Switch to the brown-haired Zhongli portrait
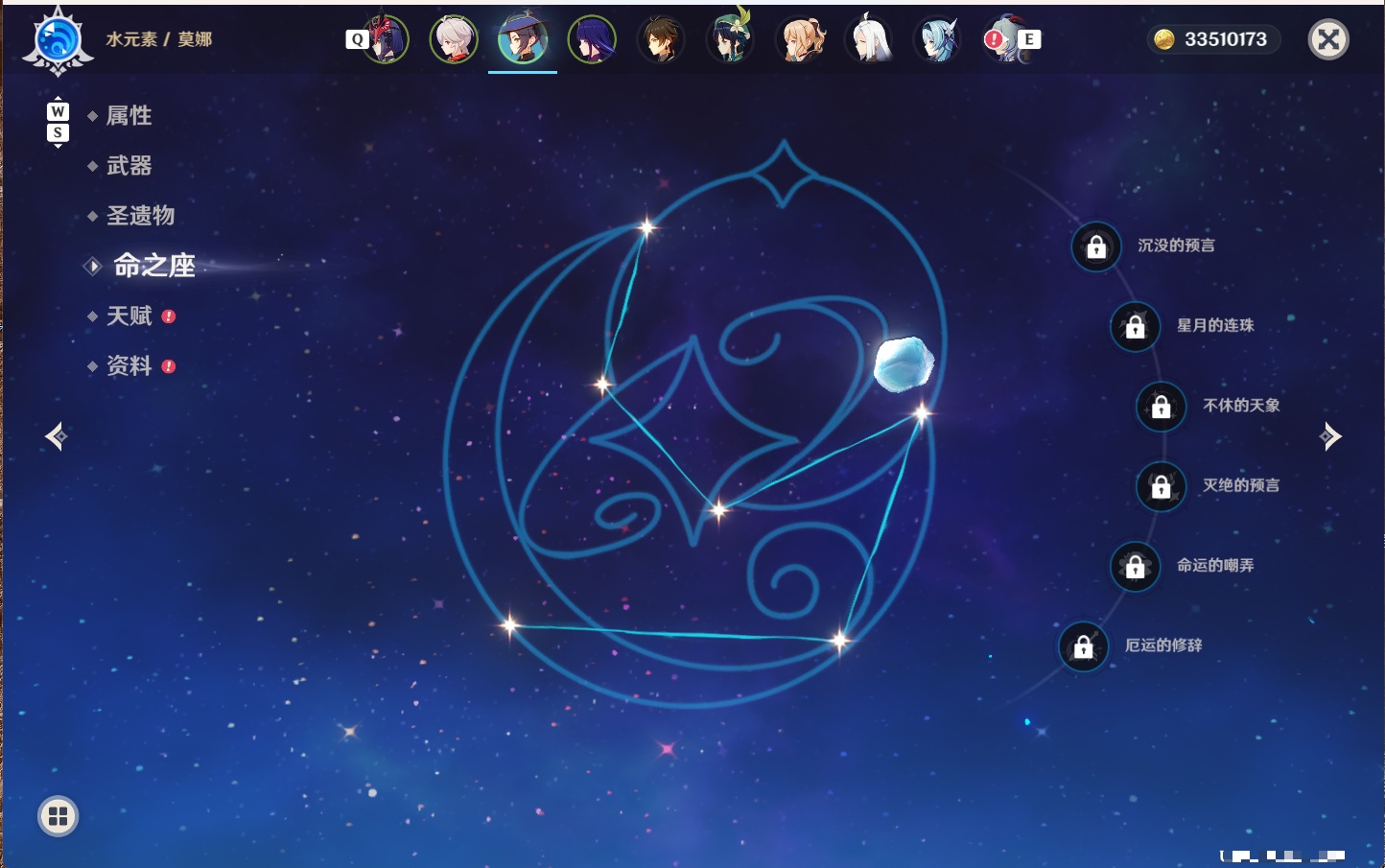This screenshot has width=1385, height=868. [661, 39]
